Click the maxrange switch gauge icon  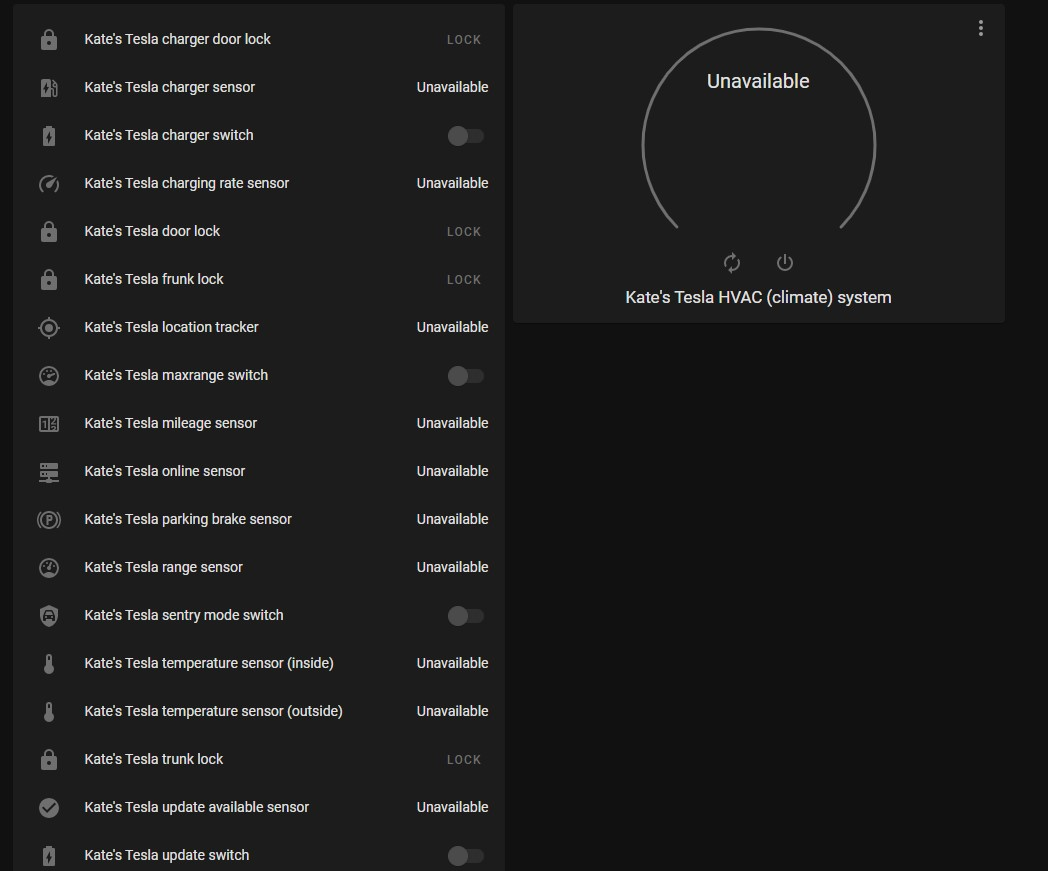click(x=49, y=376)
